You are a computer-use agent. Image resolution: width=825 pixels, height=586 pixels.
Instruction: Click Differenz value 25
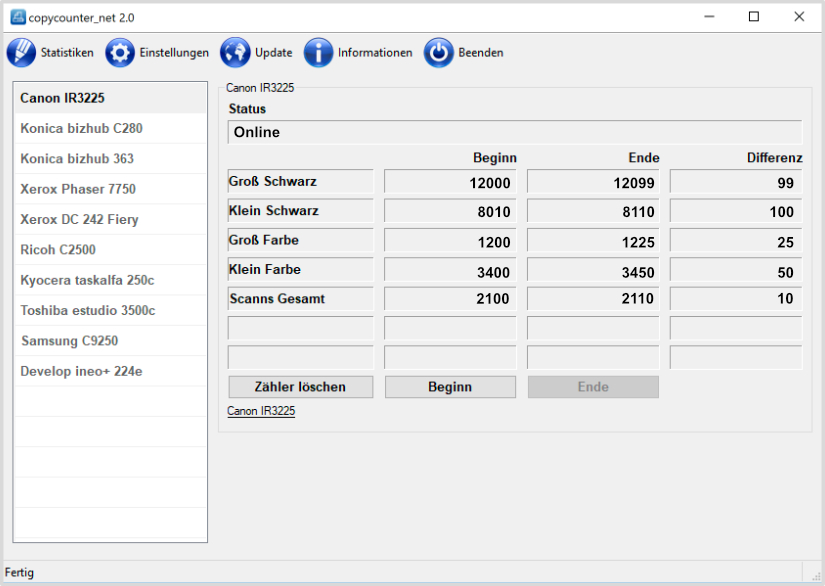tap(736, 241)
